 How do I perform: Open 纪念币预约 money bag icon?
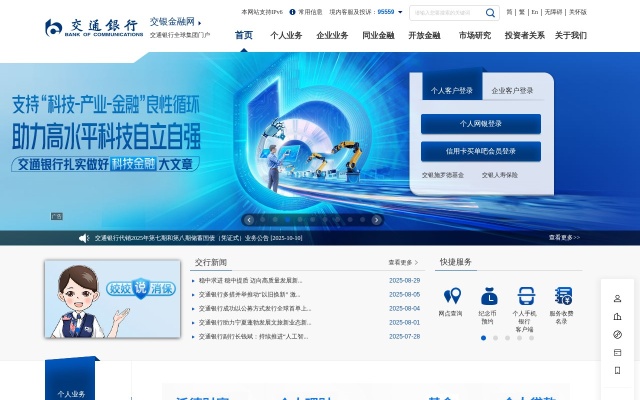(488, 296)
